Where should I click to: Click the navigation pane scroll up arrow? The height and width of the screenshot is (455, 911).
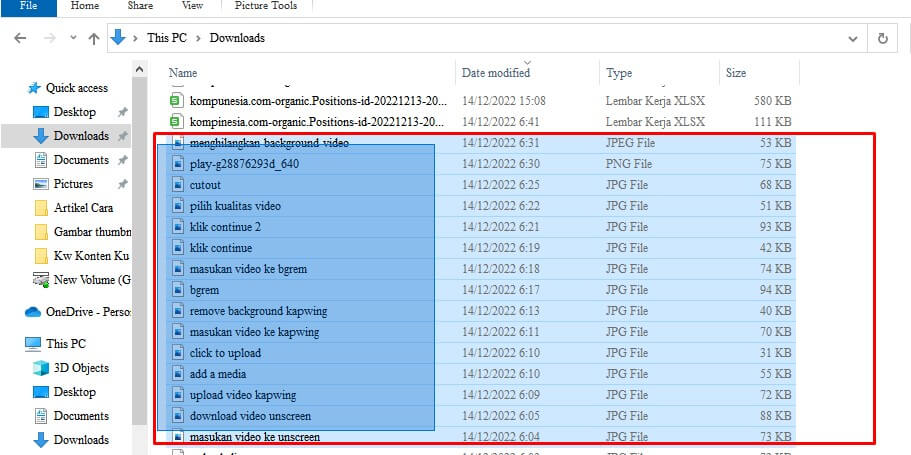[139, 69]
